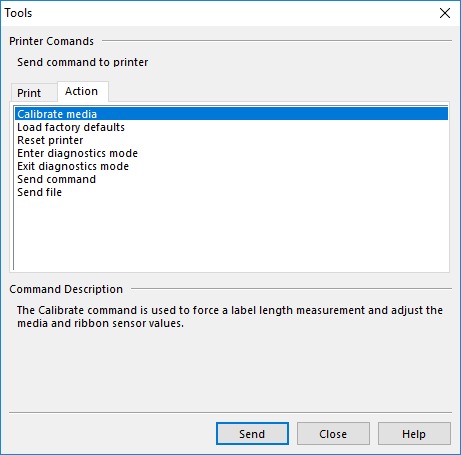Close the Tools dialog with X

445,13
